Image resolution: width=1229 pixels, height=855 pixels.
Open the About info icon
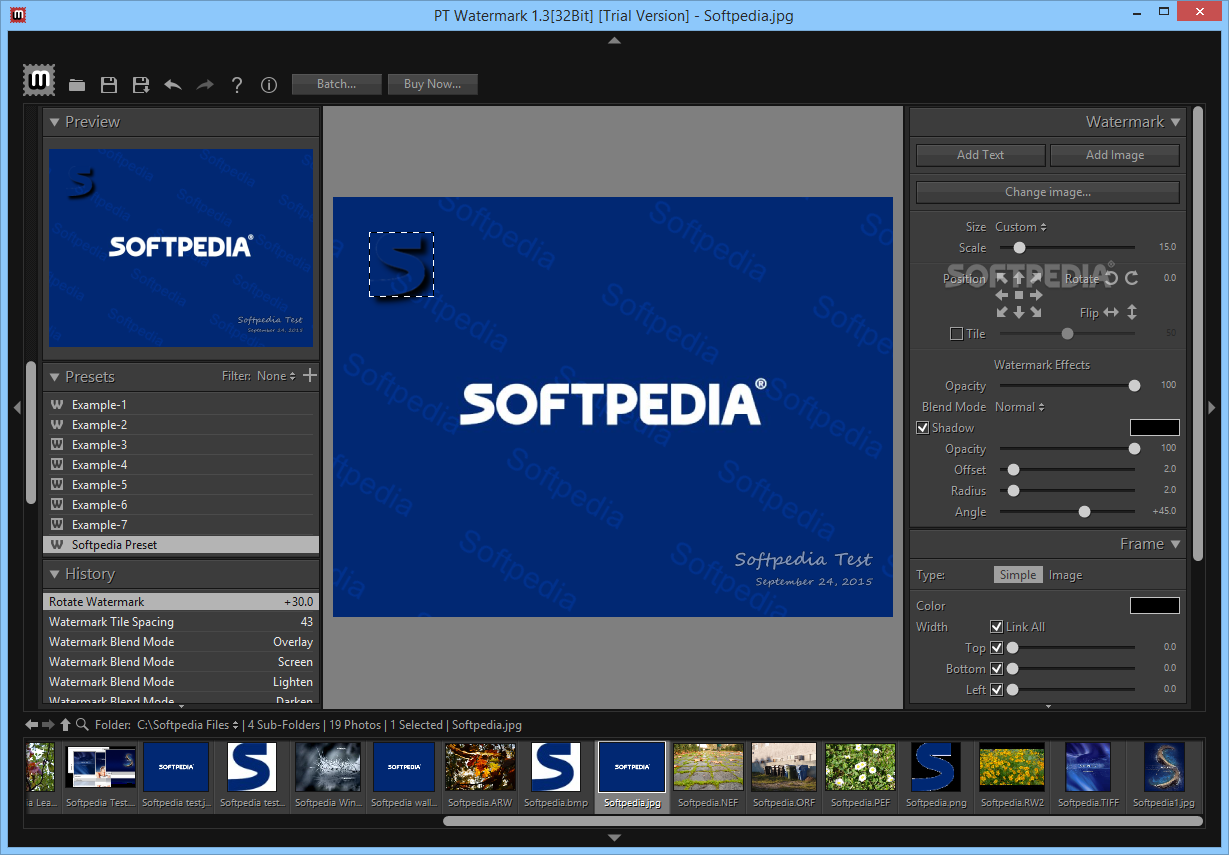pyautogui.click(x=269, y=85)
